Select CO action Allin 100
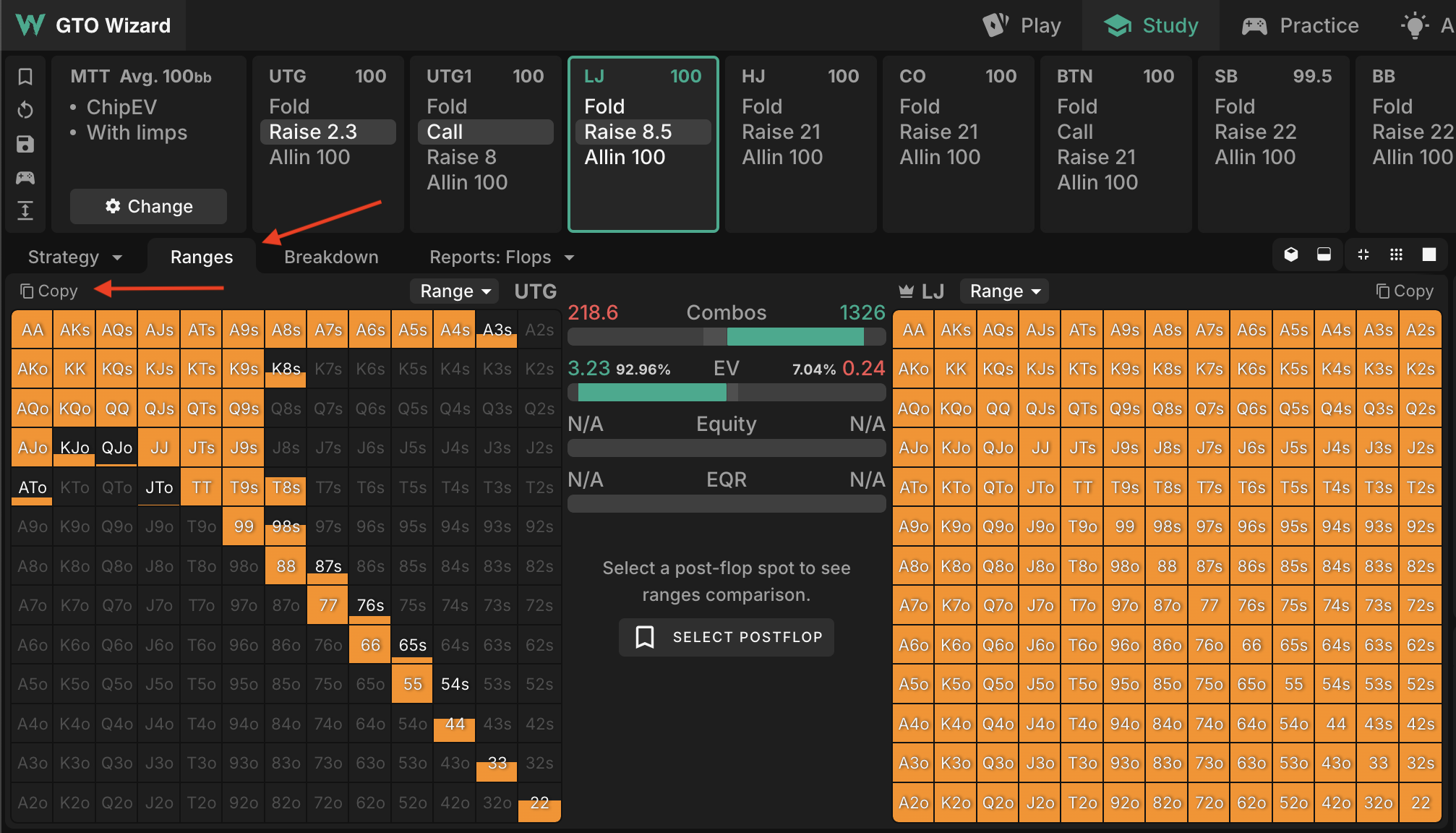Screen dimensions: 1456x833 940,158
